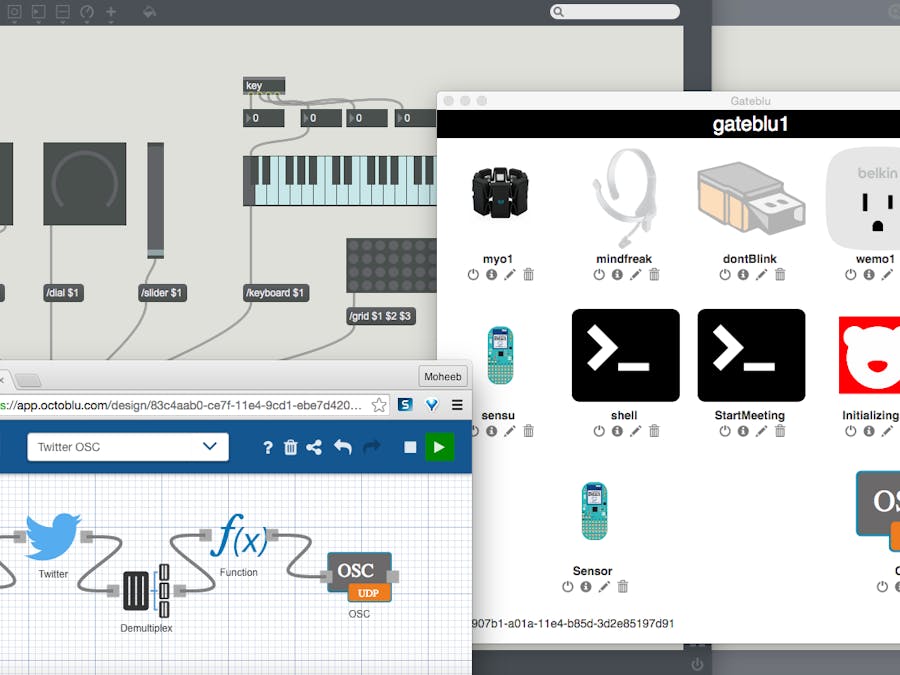Focus the Max window search field
Image resolution: width=900 pixels, height=675 pixels.
[x=615, y=11]
